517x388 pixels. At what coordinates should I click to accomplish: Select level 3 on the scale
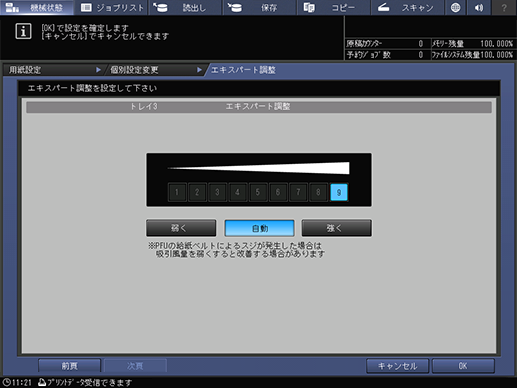[217, 192]
